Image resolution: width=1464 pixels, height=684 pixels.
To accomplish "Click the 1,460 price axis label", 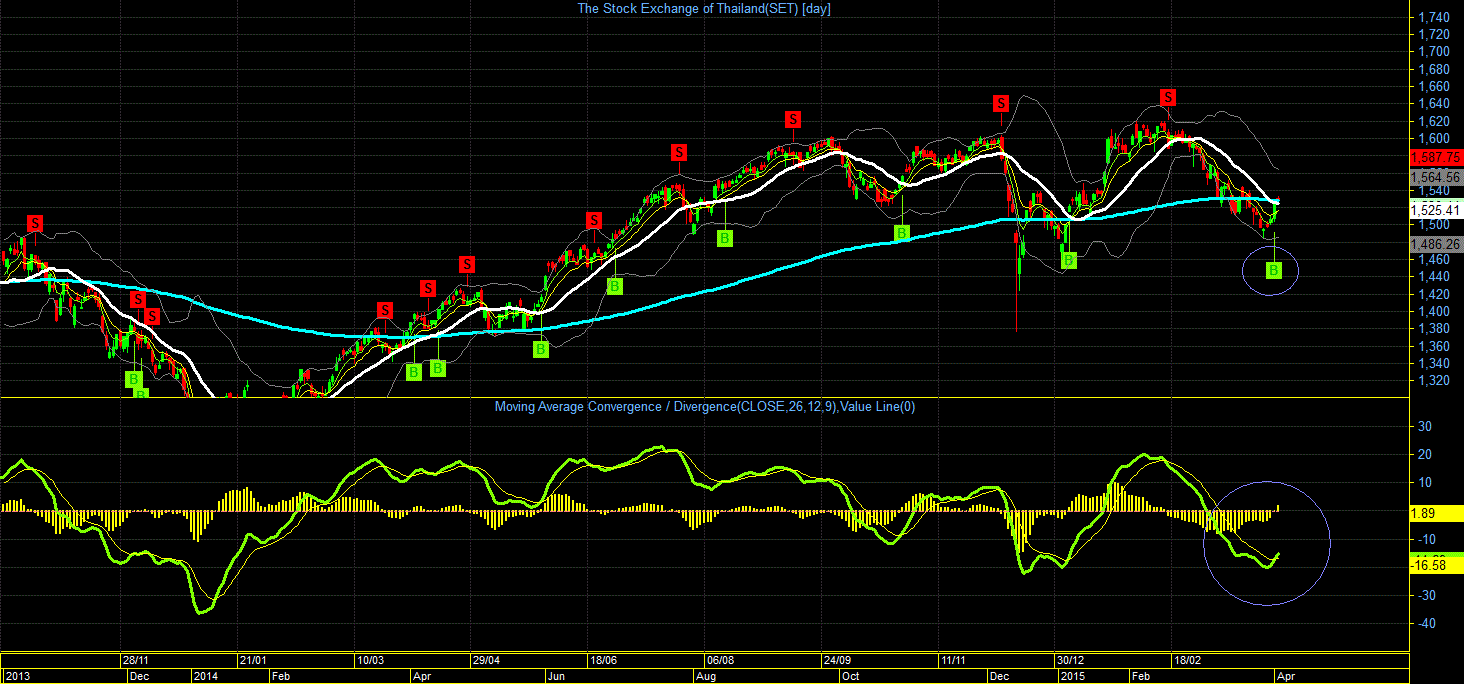I will (x=1434, y=259).
